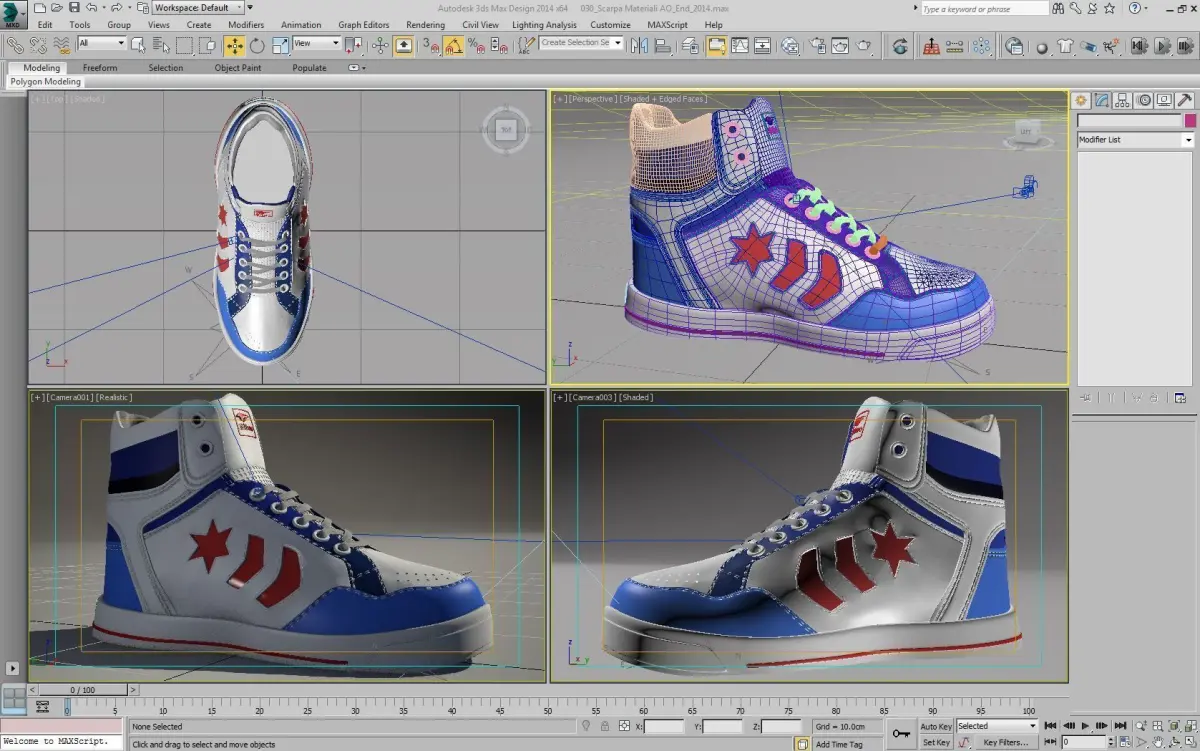The width and height of the screenshot is (1200, 751).
Task: Toggle the Angle Snap button
Action: 452,45
